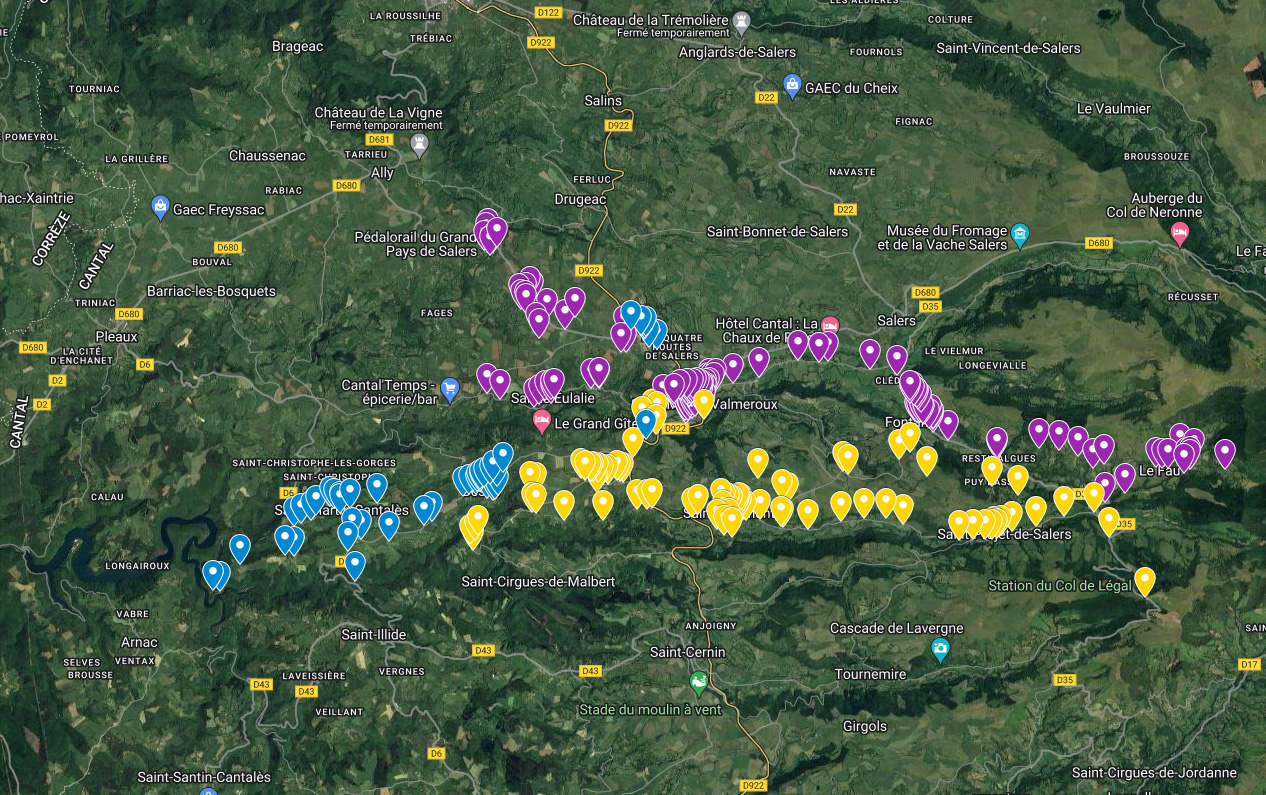Click the Laveissière label

pos(313,675)
